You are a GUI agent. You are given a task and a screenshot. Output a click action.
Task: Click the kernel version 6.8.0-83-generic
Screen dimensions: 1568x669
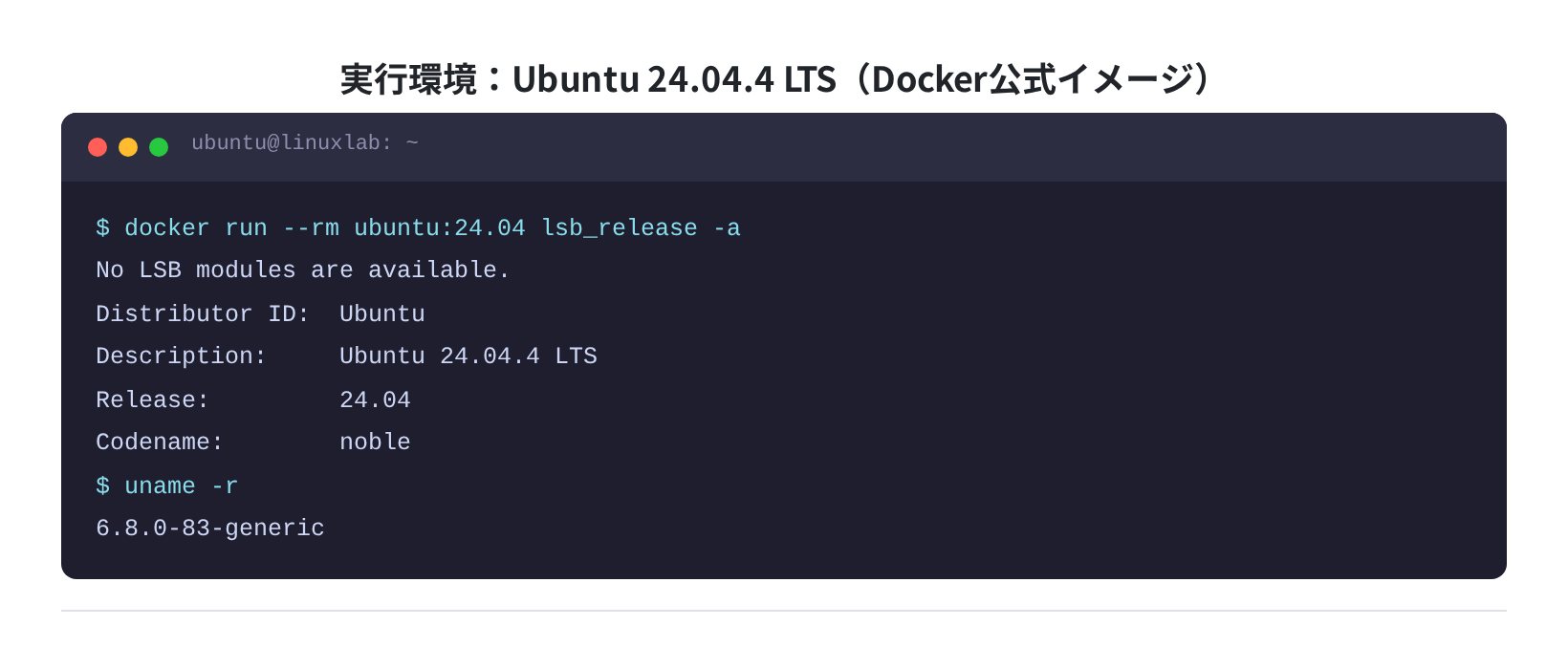210,529
